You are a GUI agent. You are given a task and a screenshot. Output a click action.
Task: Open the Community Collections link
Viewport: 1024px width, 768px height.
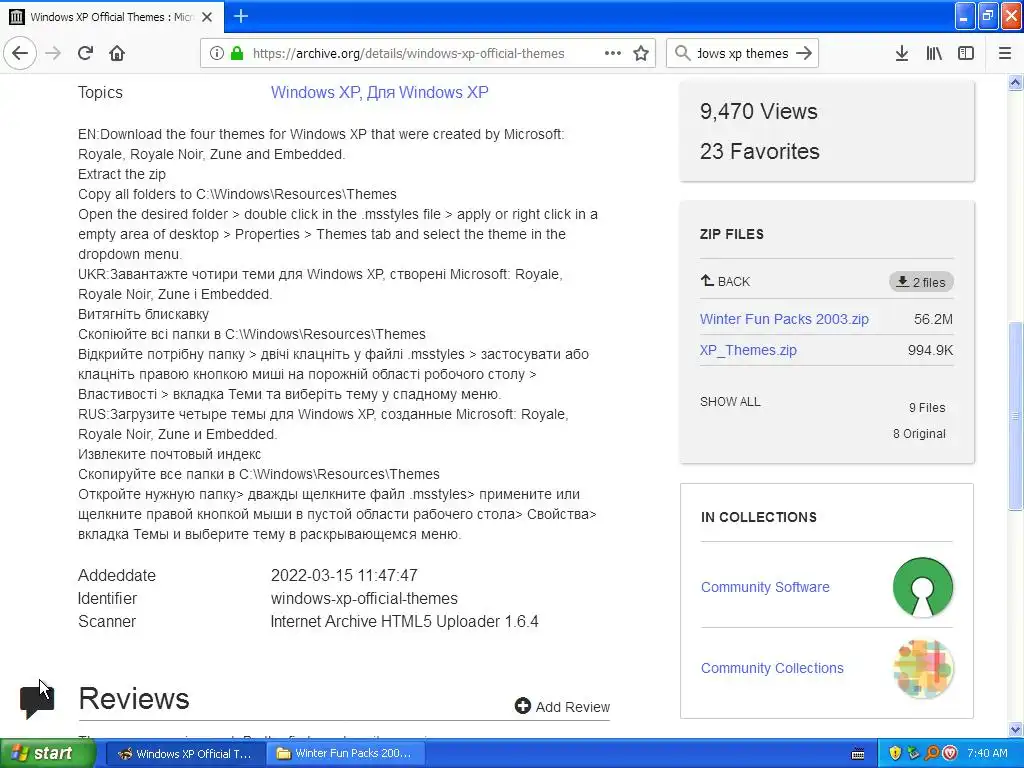772,668
